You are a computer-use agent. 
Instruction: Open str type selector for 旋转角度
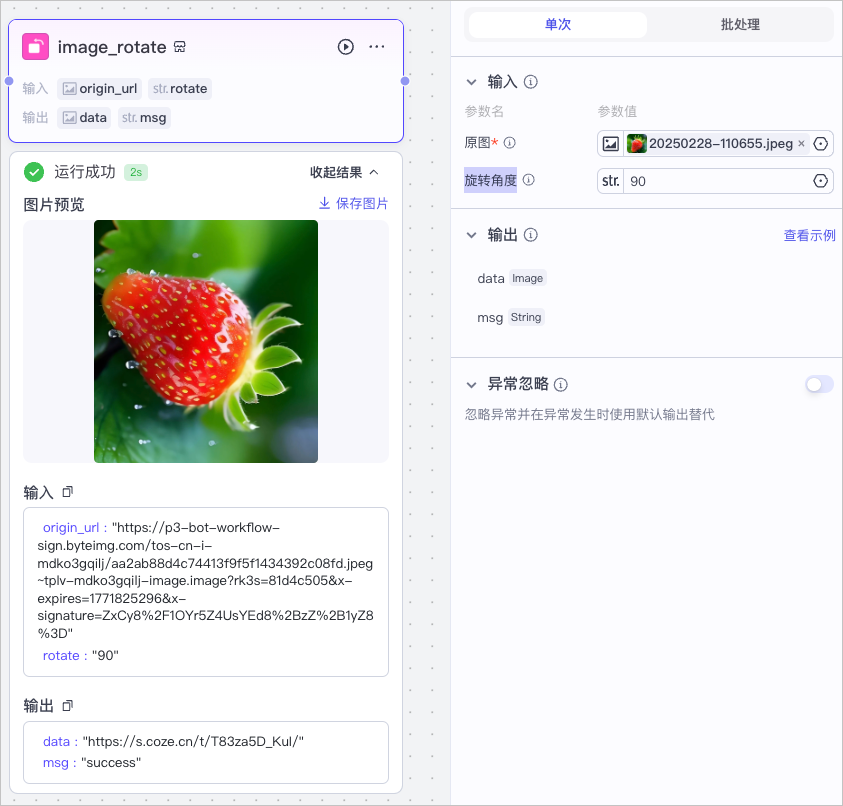click(611, 181)
